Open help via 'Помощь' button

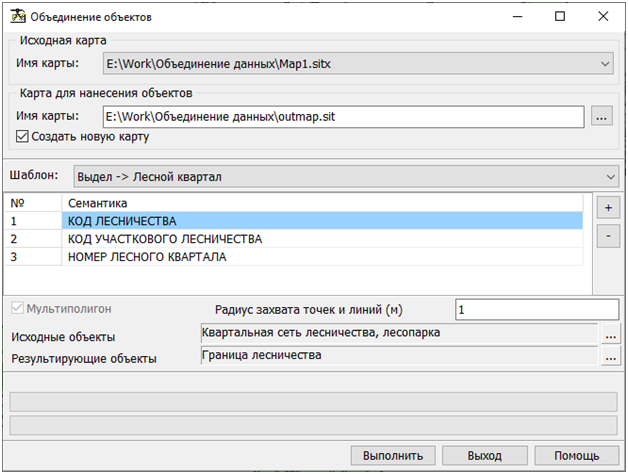coord(576,455)
